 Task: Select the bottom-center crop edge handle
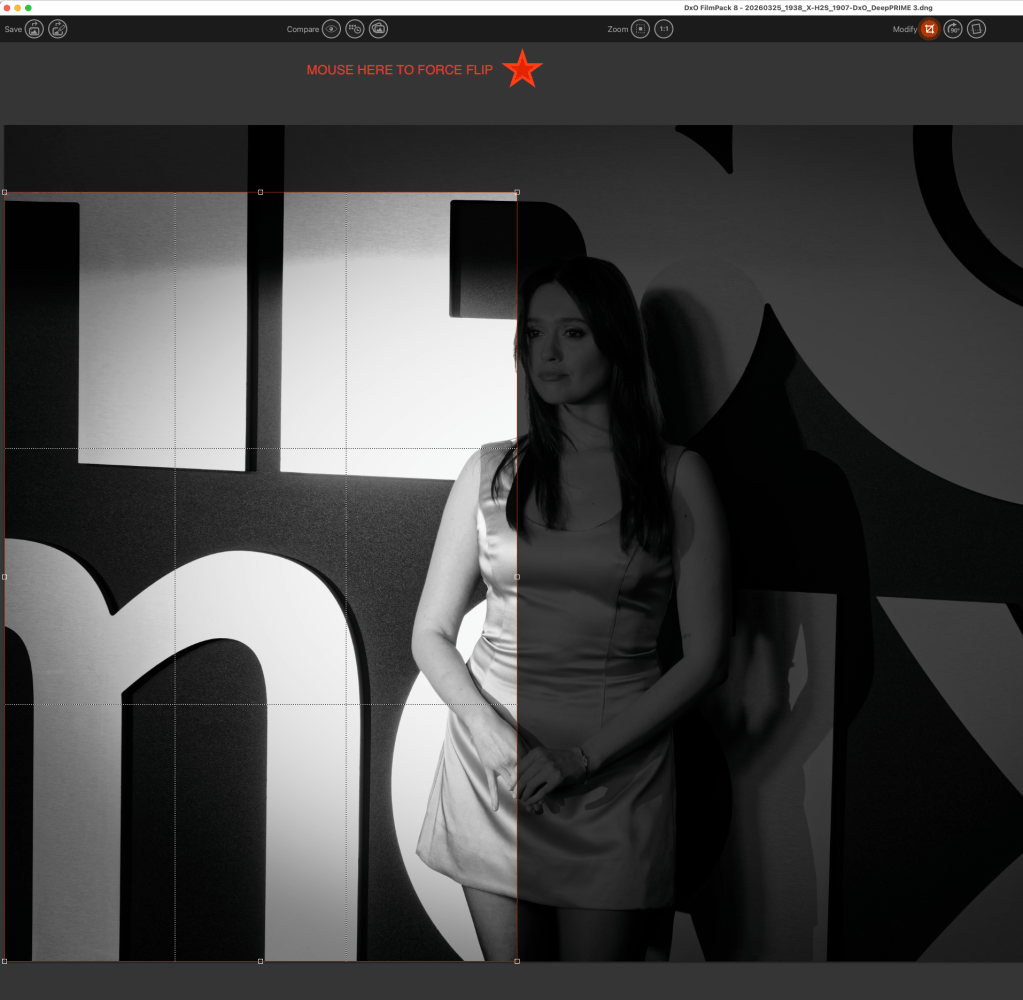coord(261,961)
